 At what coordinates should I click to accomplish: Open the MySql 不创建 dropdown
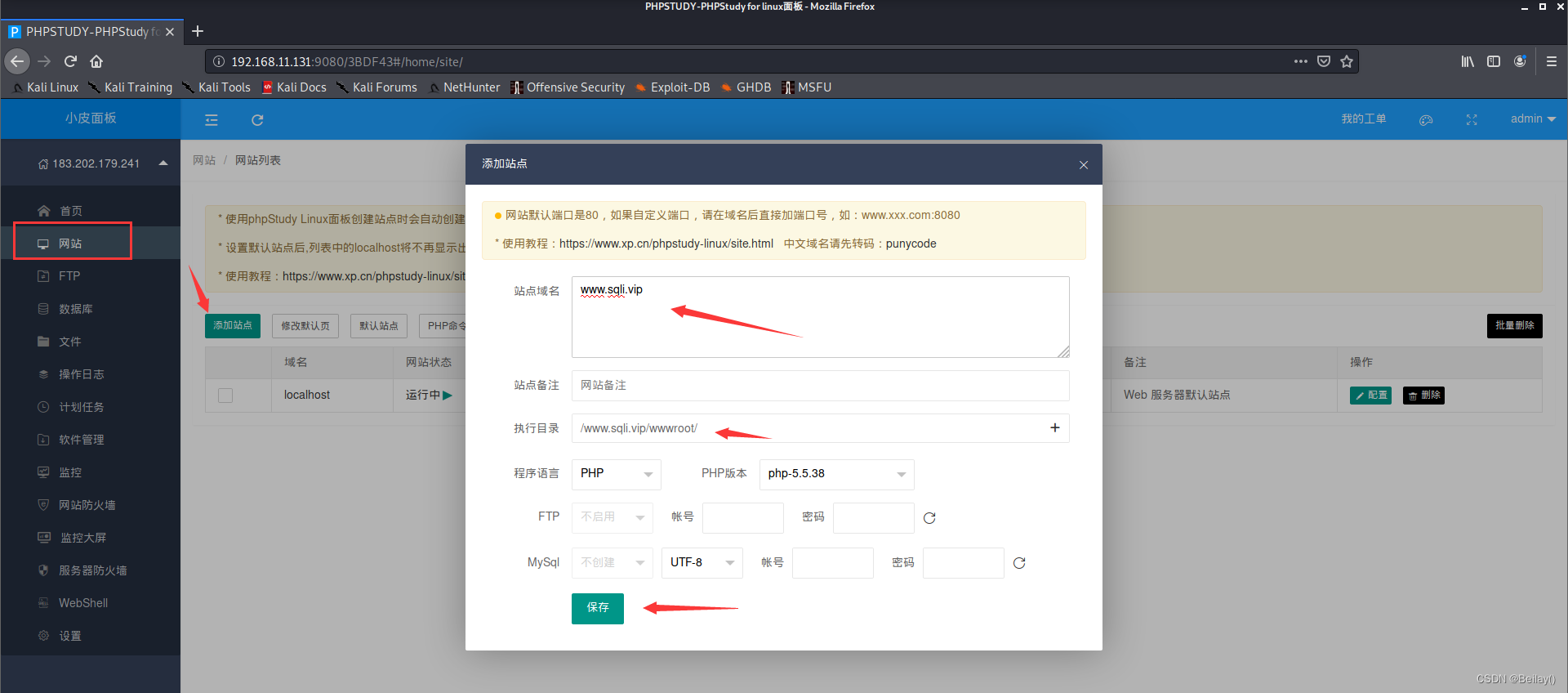(x=612, y=563)
